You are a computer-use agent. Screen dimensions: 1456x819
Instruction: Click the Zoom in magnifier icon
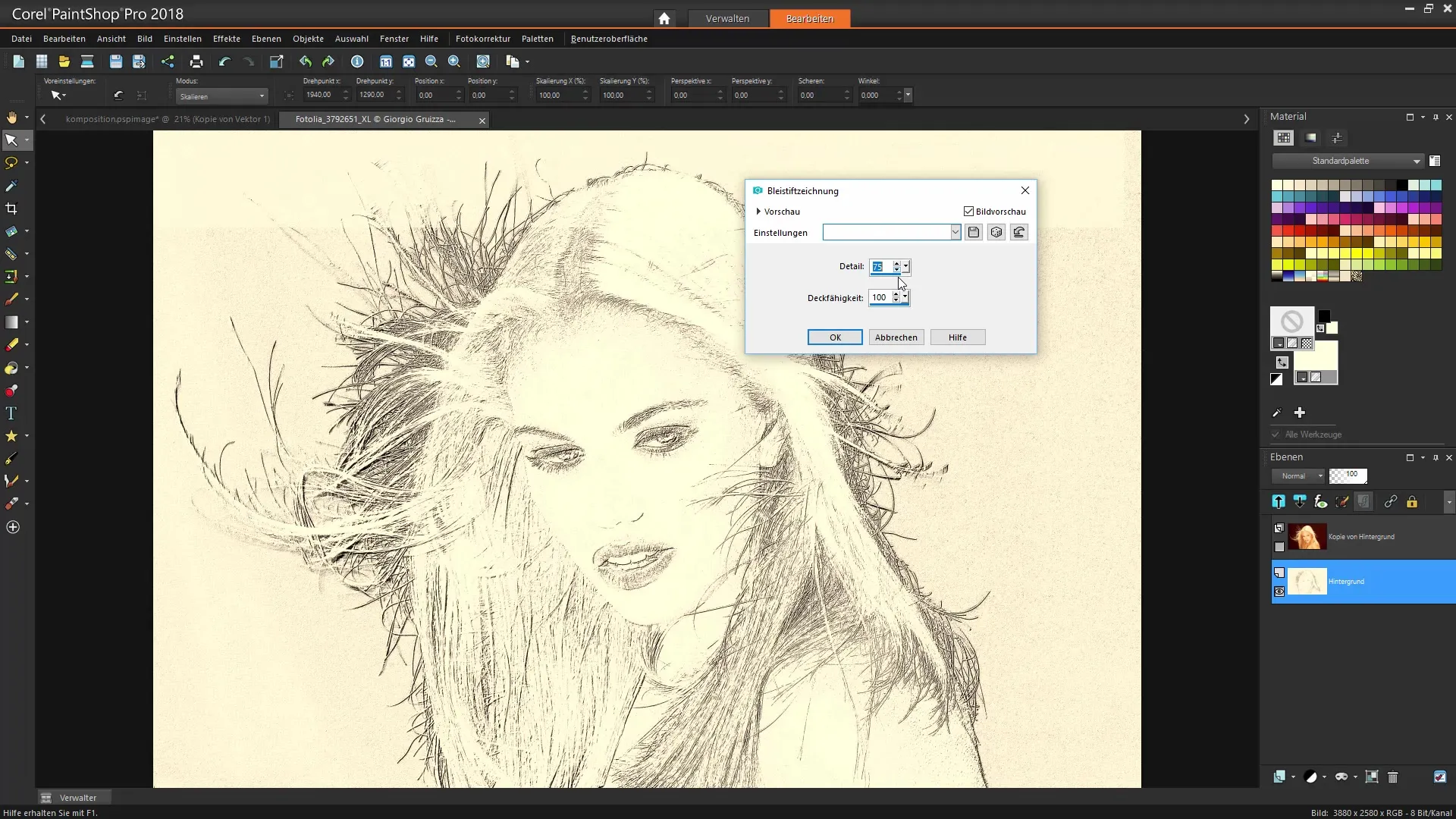454,61
